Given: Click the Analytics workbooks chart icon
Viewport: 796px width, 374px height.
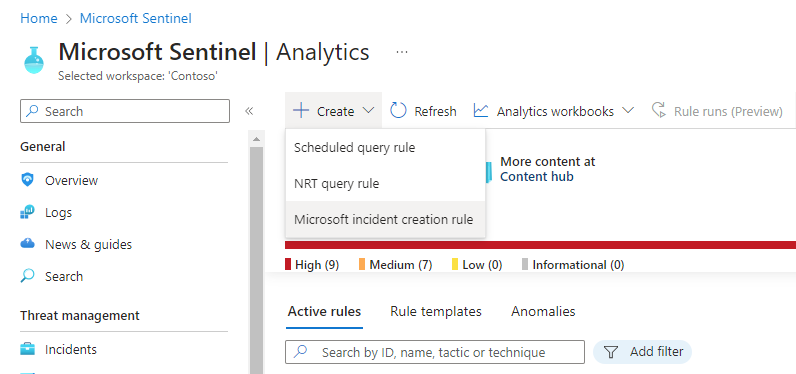Looking at the screenshot, I should 481,111.
